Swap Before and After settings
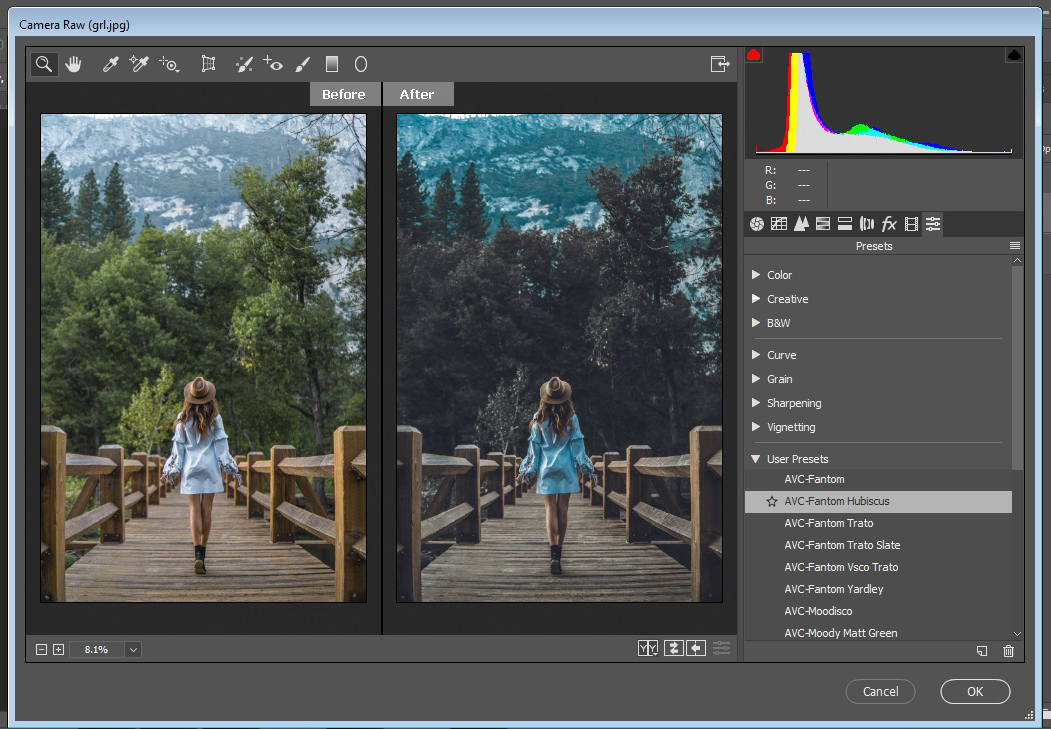The height and width of the screenshot is (729, 1051). (x=673, y=648)
